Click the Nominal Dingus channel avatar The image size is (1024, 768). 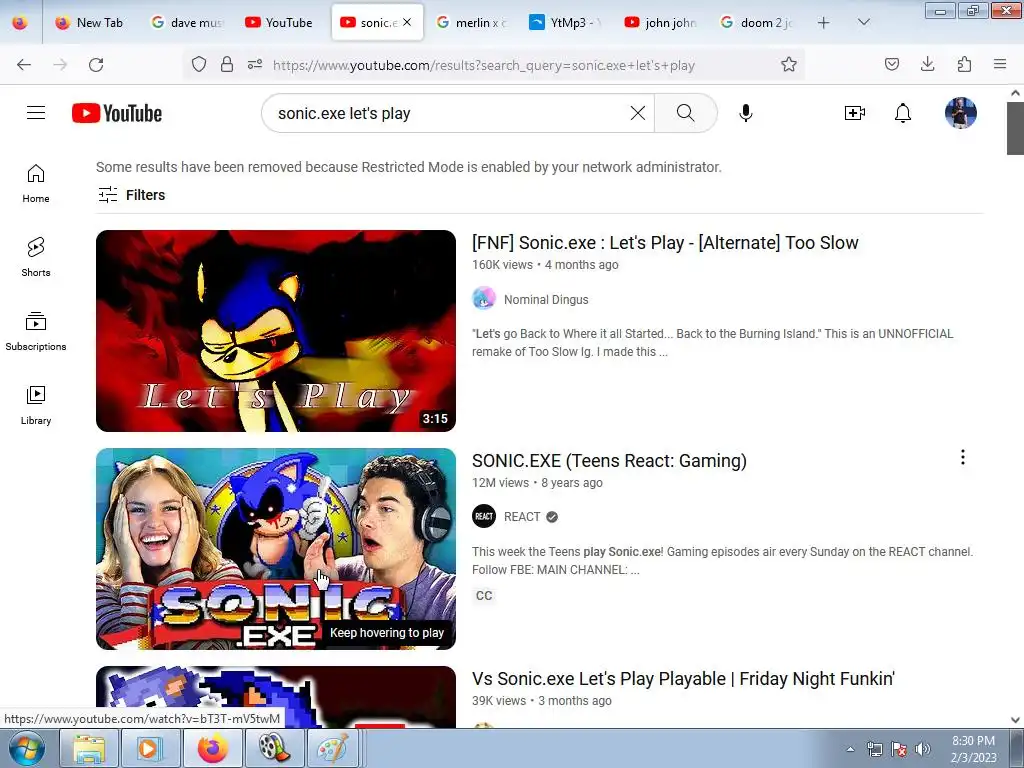484,298
